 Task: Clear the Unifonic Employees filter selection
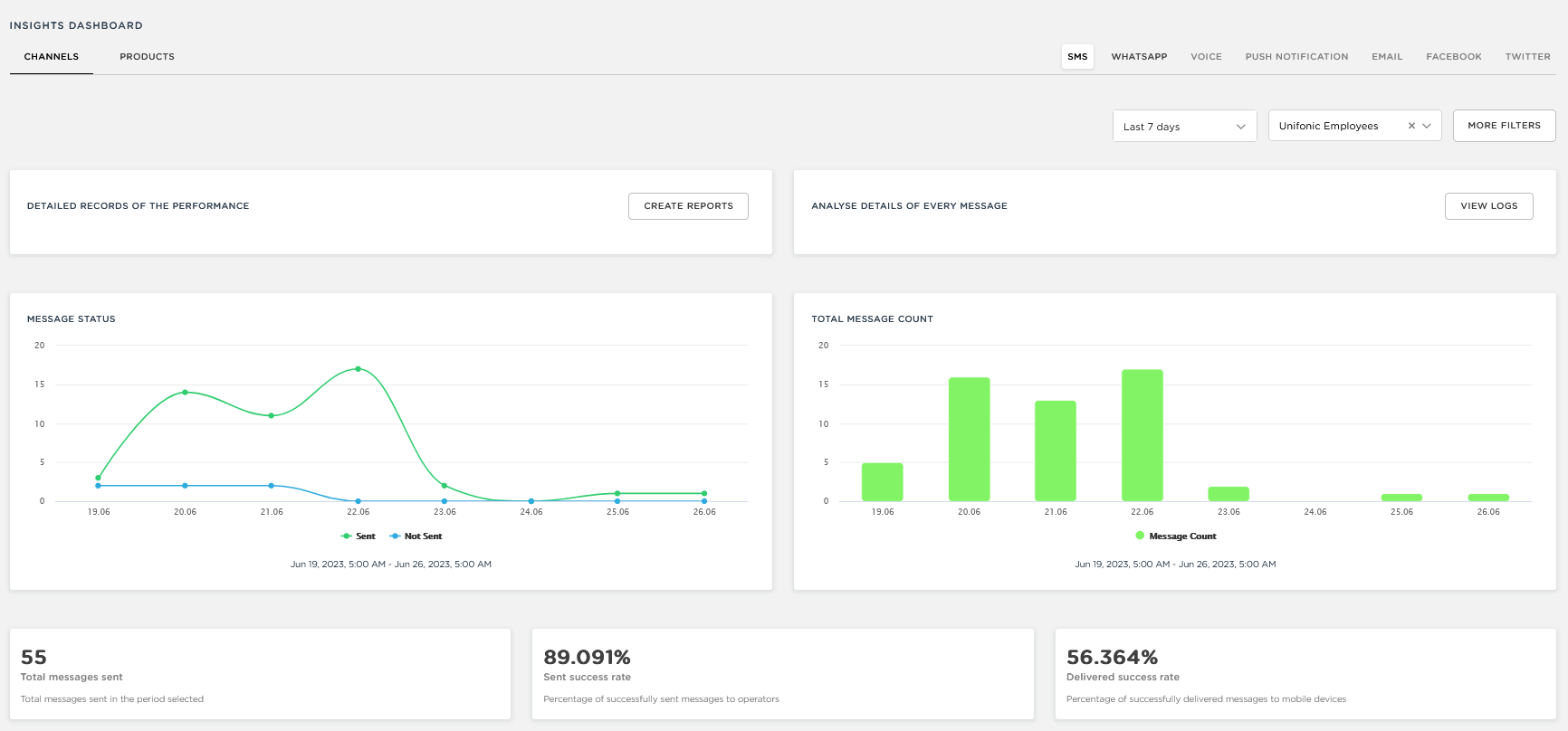coord(1411,126)
